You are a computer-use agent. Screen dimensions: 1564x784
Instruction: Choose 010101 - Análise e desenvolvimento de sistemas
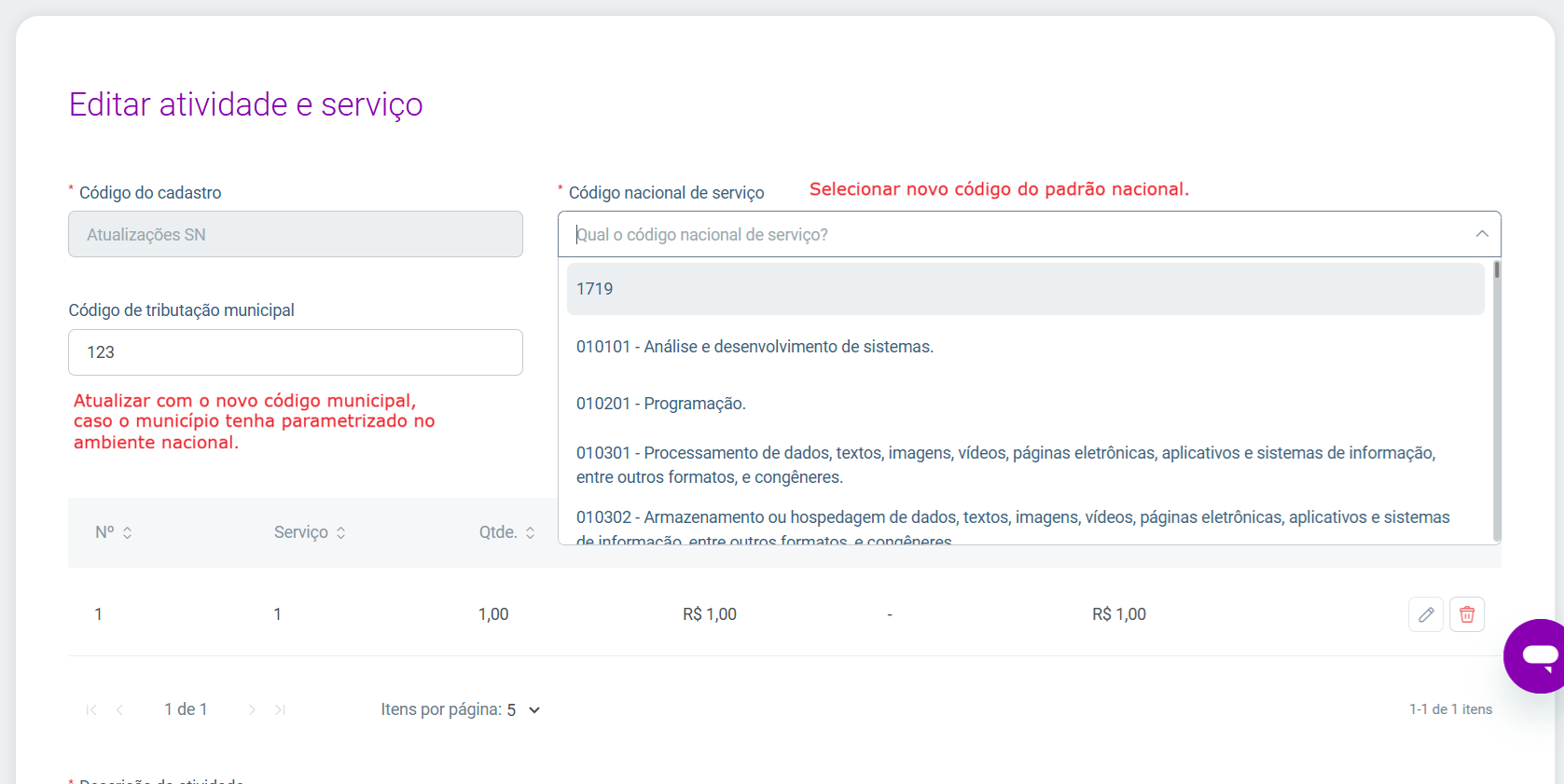1026,347
